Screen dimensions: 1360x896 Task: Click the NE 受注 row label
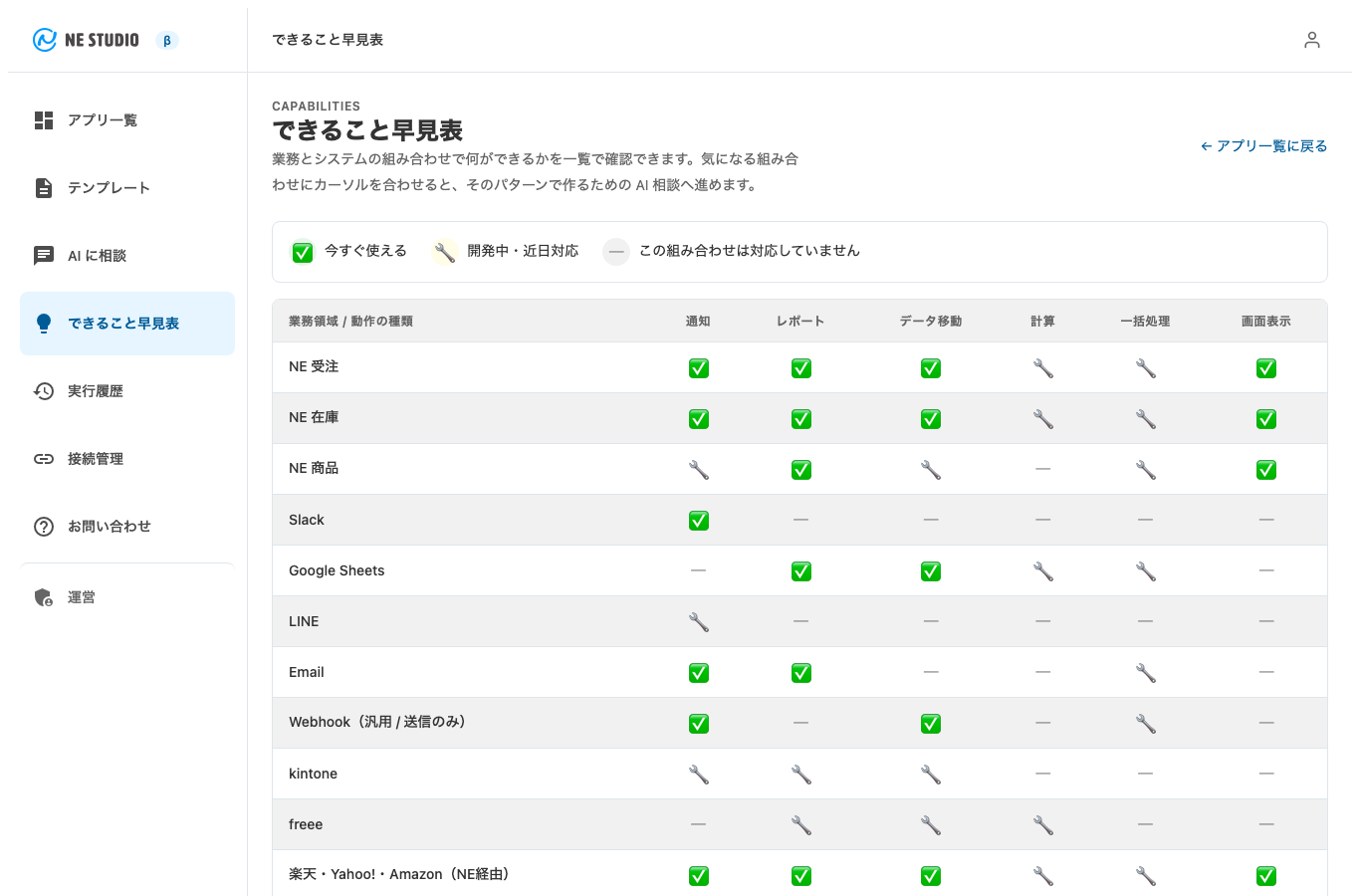(x=314, y=366)
